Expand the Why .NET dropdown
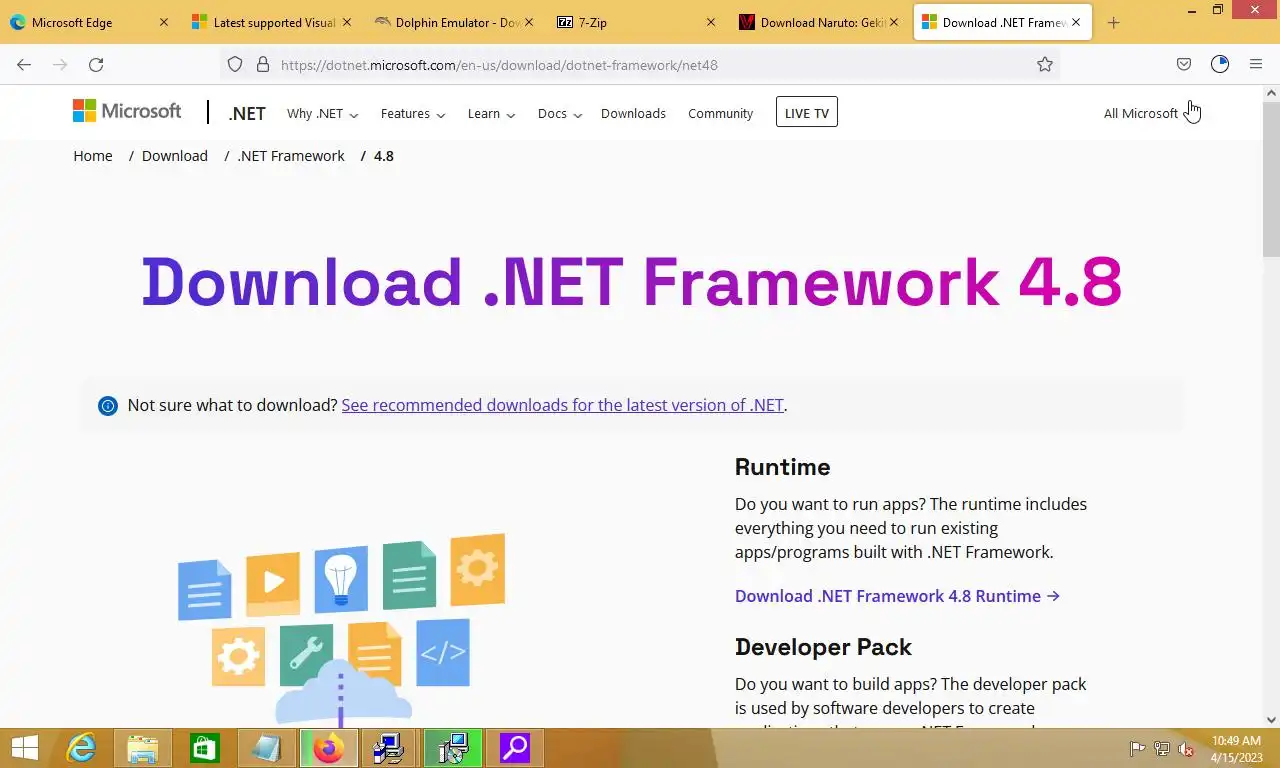This screenshot has height=768, width=1280. coord(322,114)
